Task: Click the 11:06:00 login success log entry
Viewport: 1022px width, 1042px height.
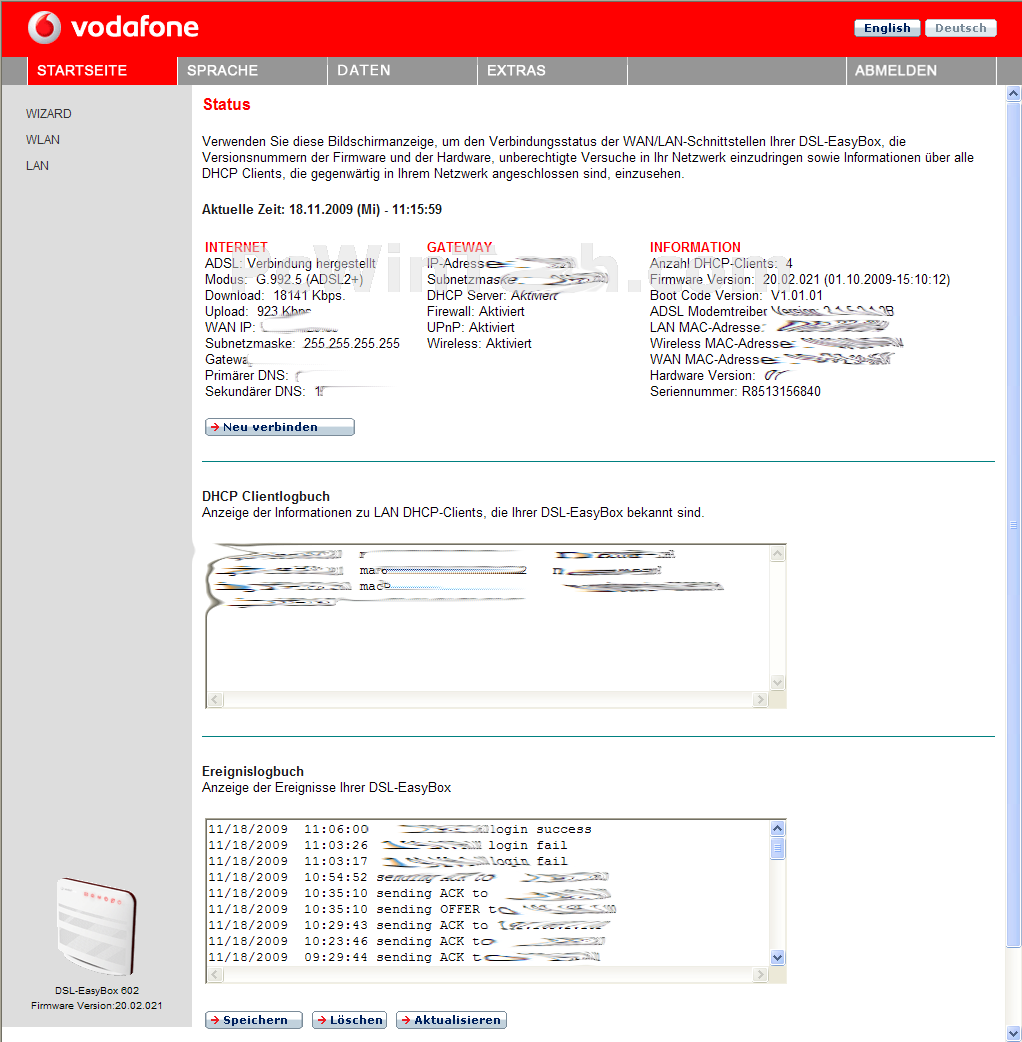Action: (400, 829)
